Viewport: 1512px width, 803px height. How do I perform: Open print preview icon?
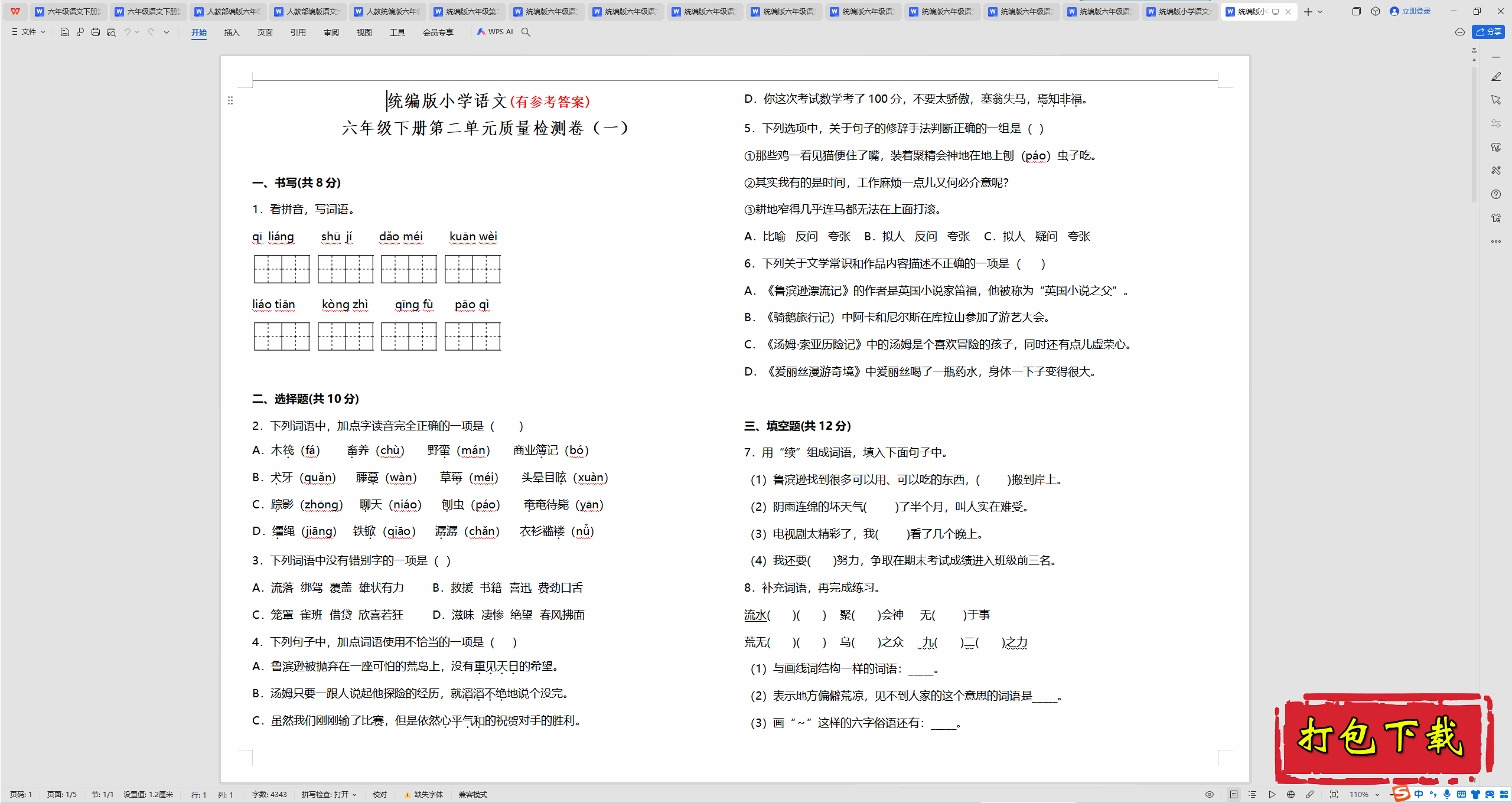111,32
